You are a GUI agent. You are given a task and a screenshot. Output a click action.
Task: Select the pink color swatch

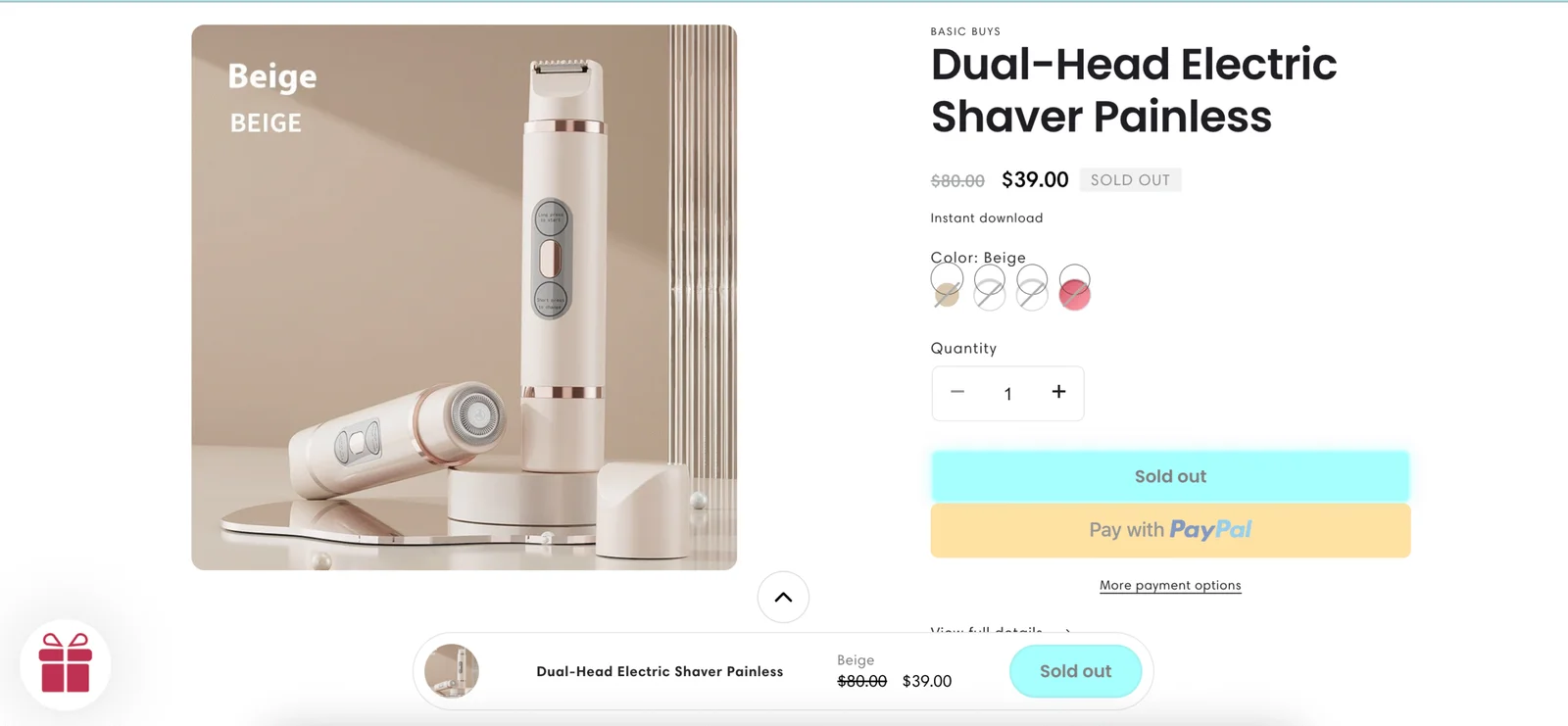[x=1074, y=287]
